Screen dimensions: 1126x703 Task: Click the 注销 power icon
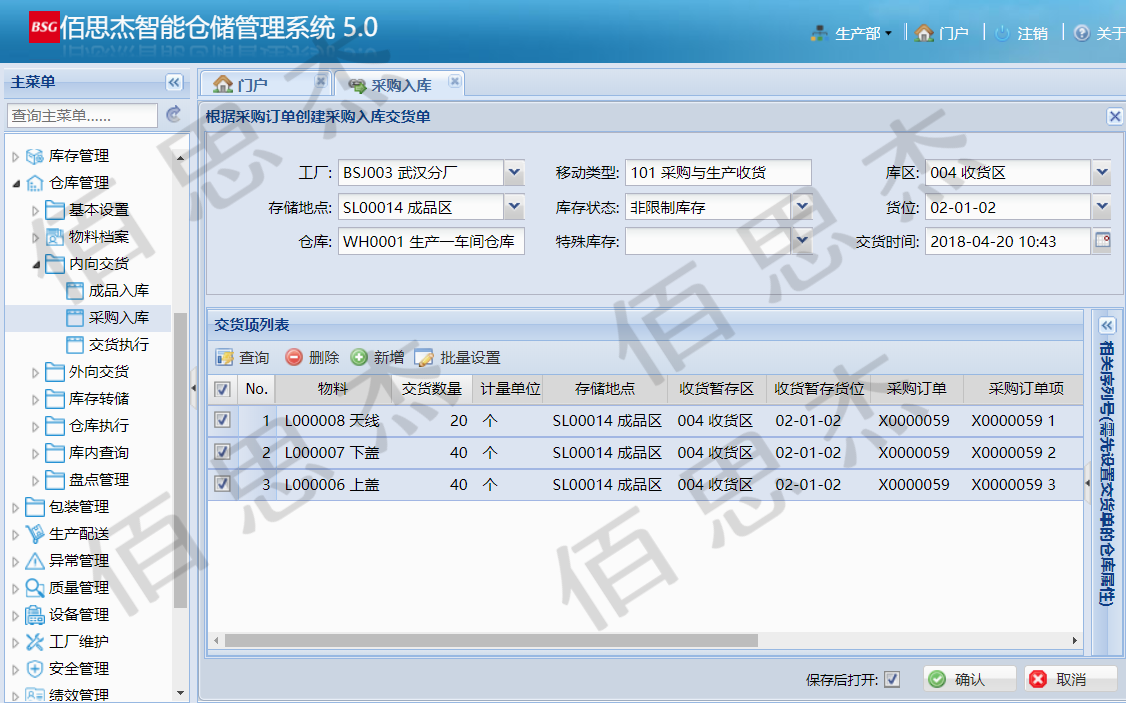1002,33
